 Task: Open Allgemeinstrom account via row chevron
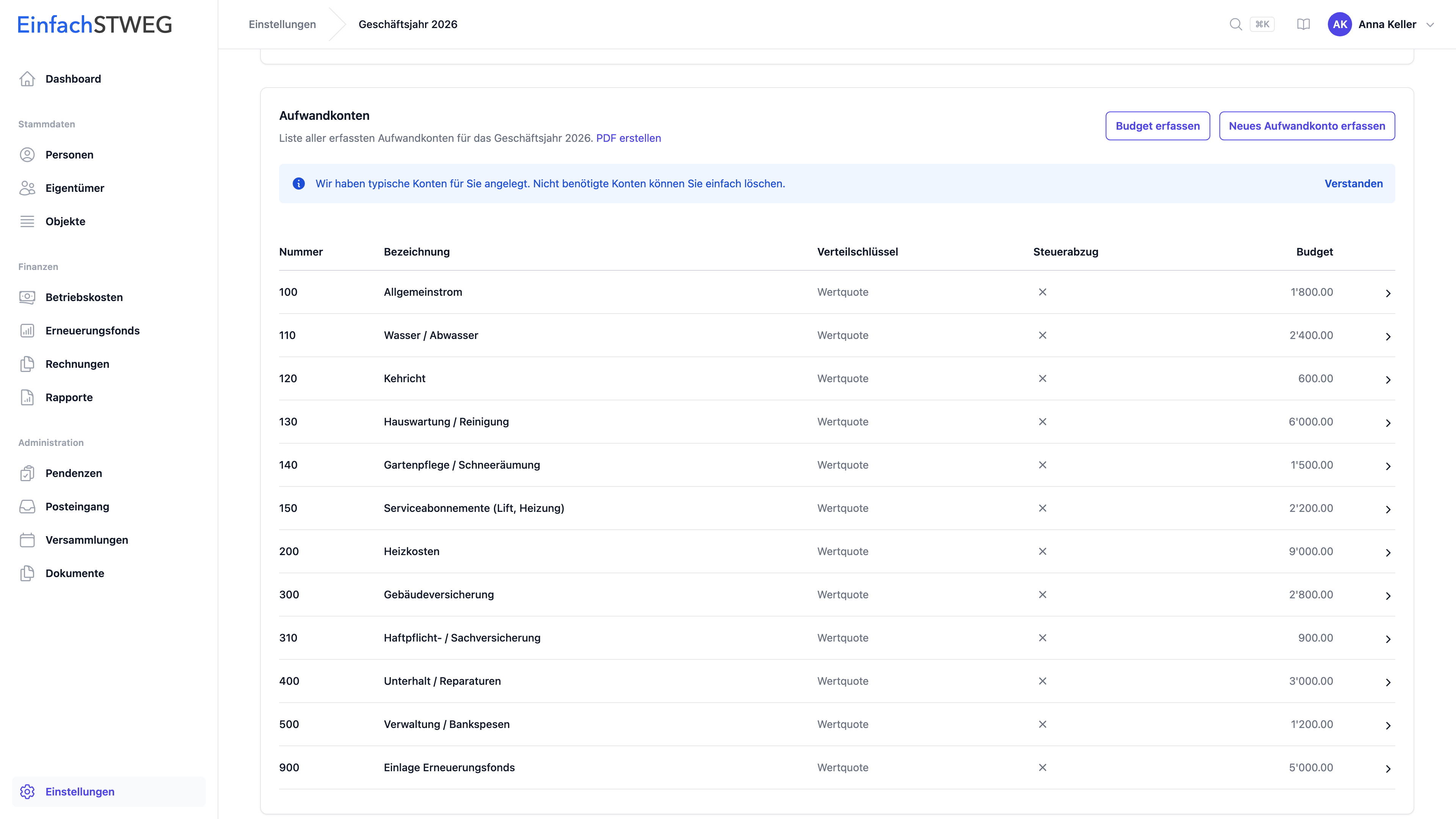[x=1388, y=293]
